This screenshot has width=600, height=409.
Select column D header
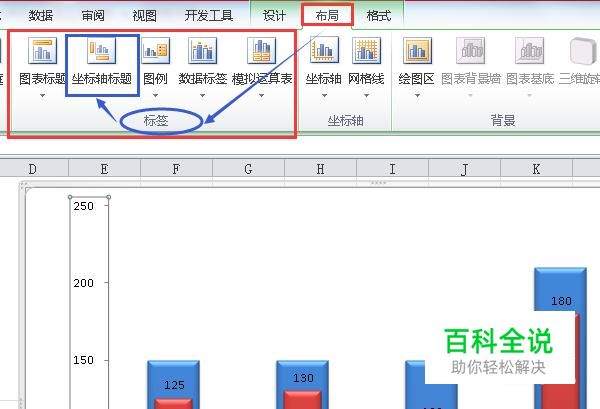(x=33, y=169)
